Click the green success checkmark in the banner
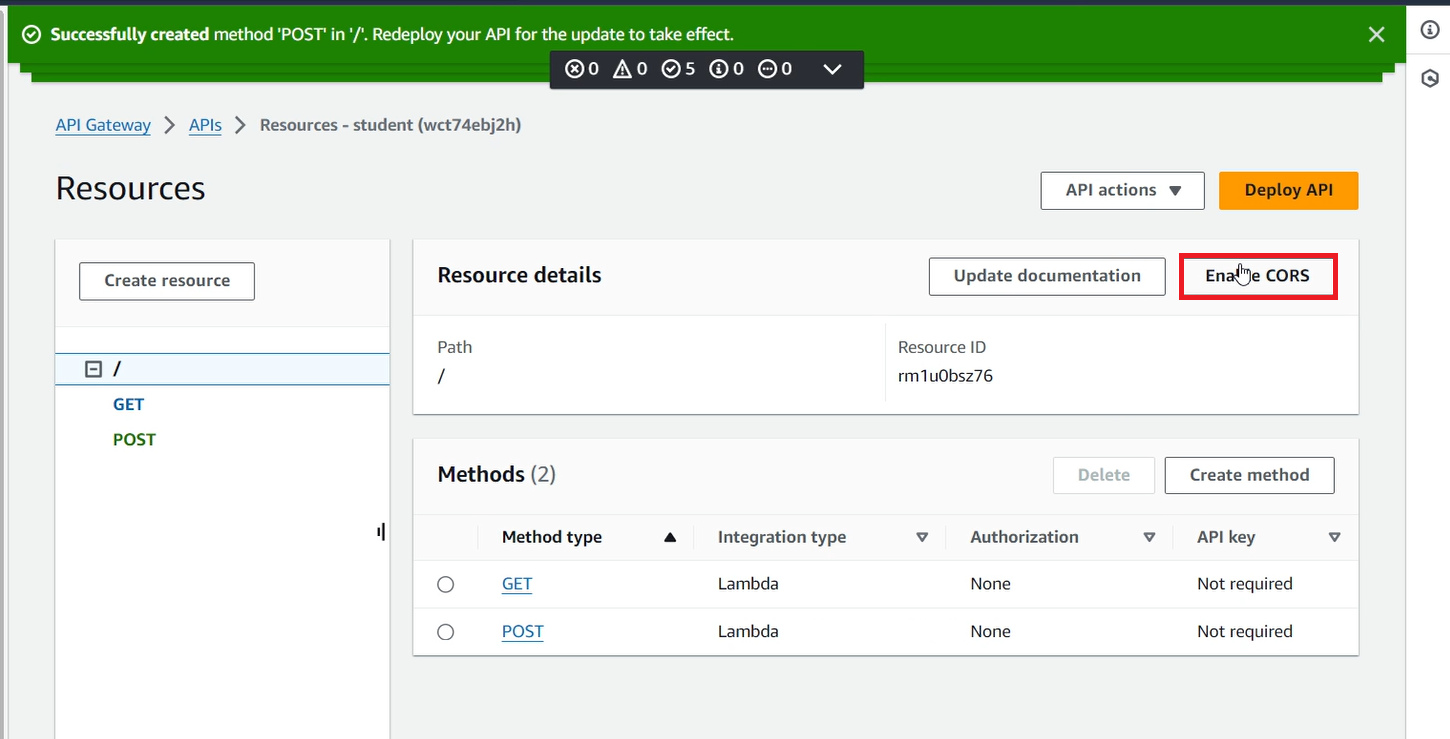The width and height of the screenshot is (1450, 739). coord(31,33)
